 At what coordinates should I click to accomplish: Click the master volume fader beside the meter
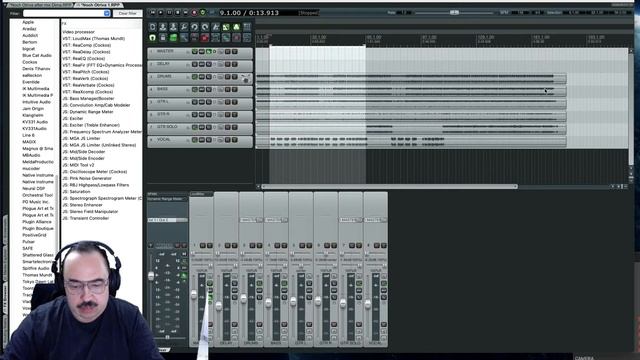coord(151,276)
